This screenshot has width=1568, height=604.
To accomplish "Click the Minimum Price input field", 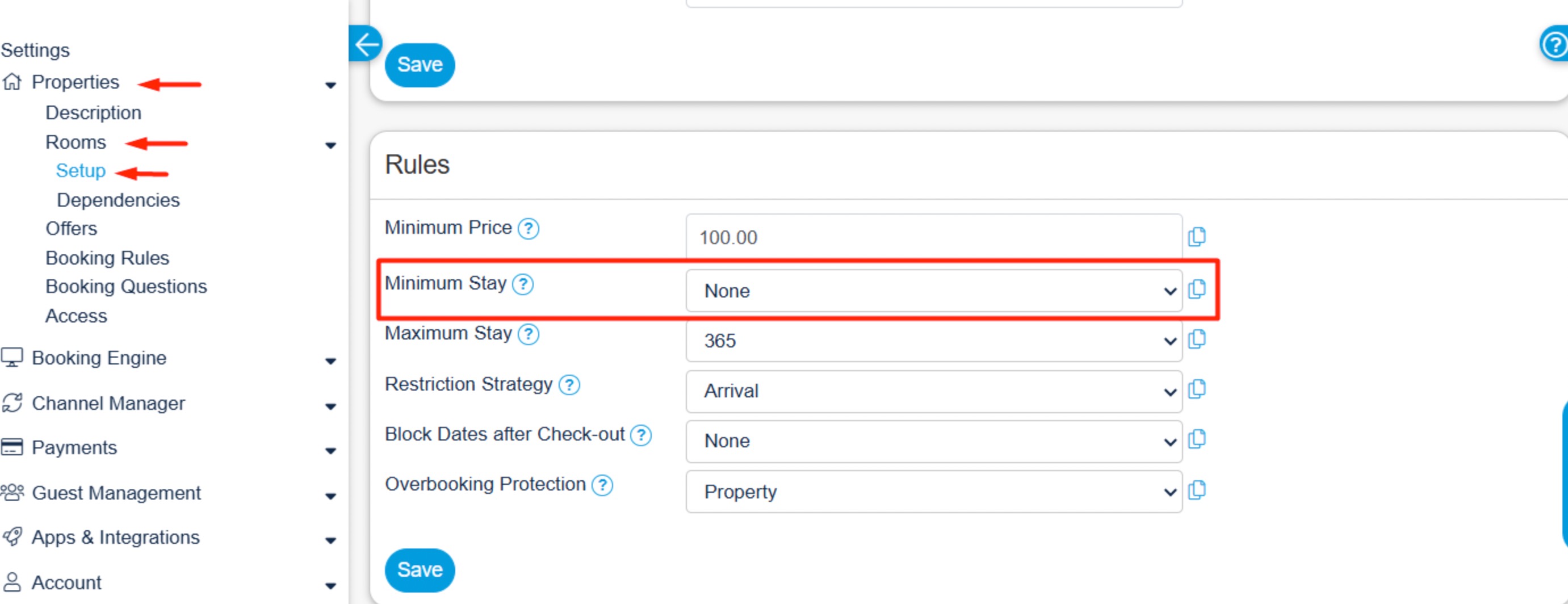I will pos(933,237).
